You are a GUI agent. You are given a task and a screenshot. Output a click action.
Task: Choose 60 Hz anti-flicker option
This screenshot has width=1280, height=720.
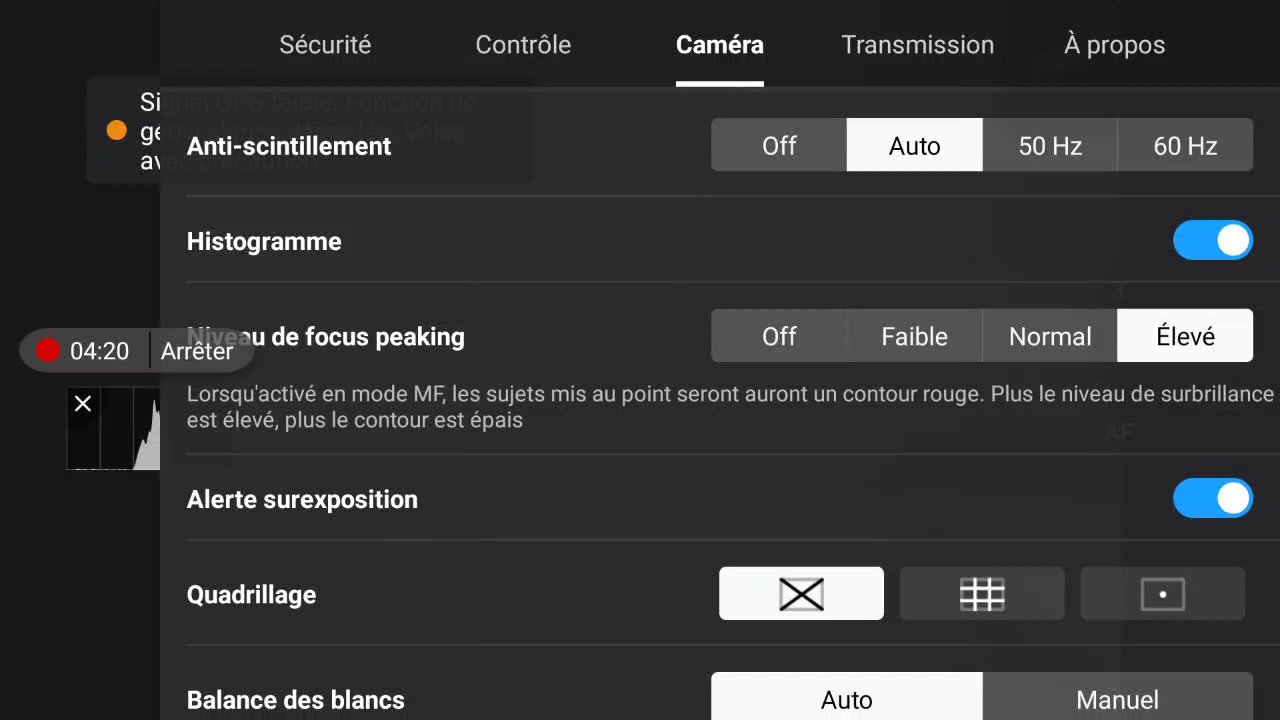1185,145
